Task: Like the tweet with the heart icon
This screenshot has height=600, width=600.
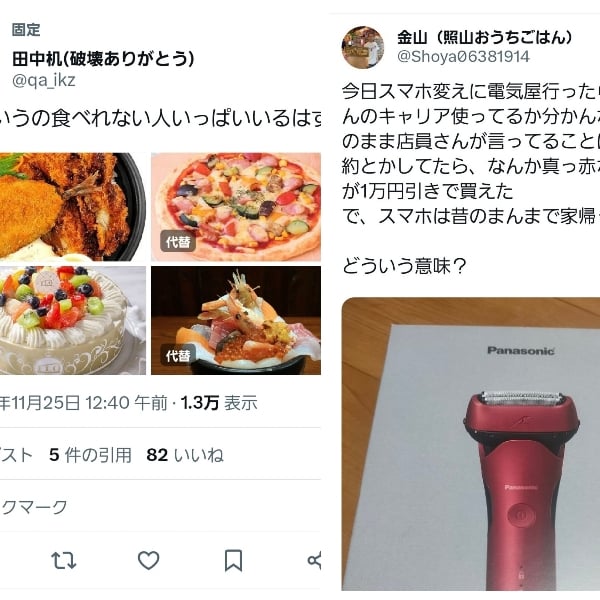Action: click(148, 561)
